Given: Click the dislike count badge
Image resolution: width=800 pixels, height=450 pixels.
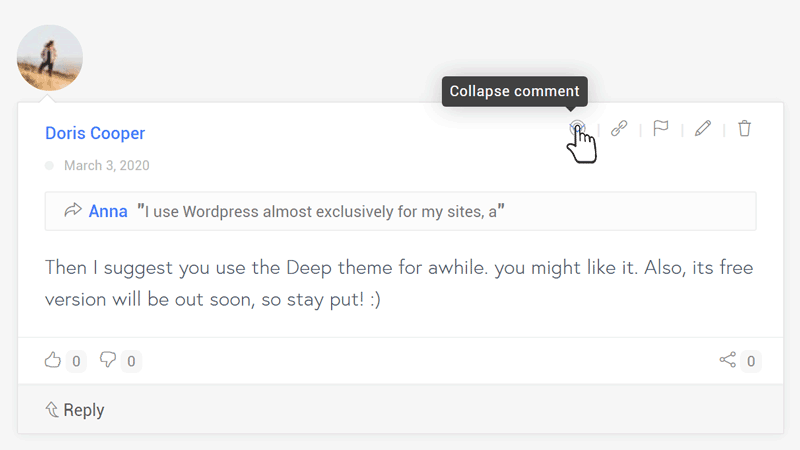Looking at the screenshot, I should [x=131, y=361].
